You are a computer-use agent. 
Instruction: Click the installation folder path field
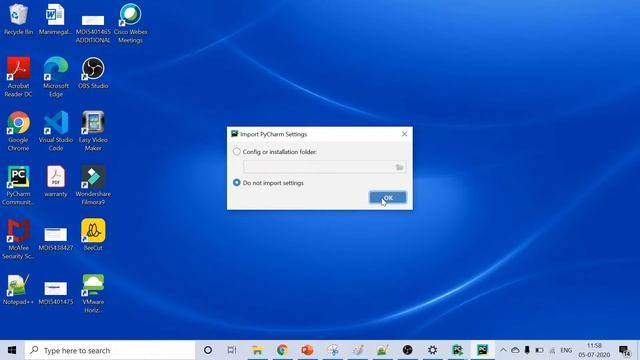[x=324, y=167]
